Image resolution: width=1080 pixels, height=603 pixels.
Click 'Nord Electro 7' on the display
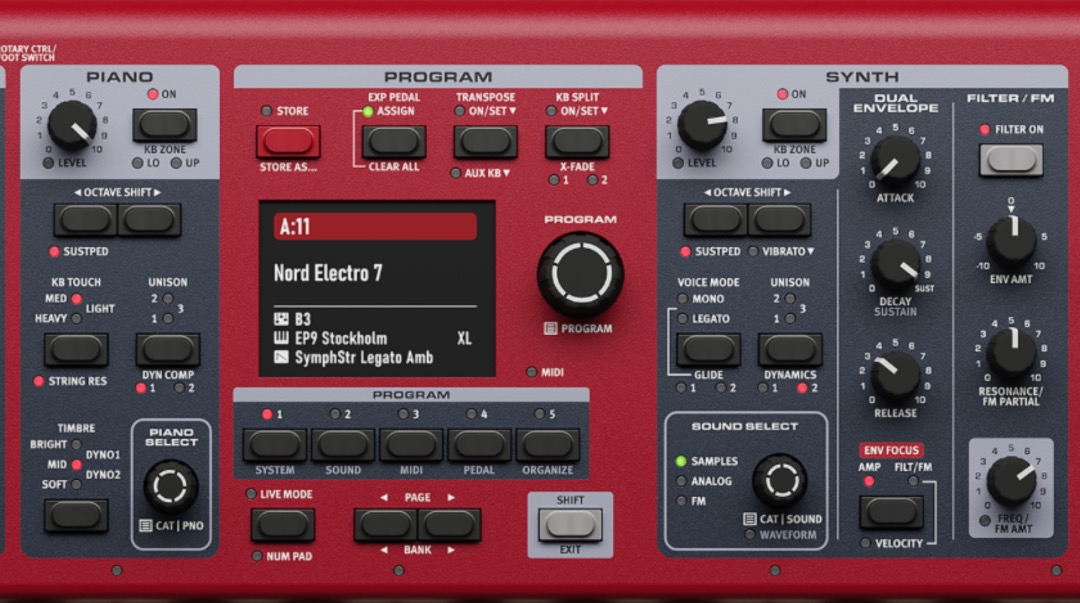pyautogui.click(x=328, y=273)
